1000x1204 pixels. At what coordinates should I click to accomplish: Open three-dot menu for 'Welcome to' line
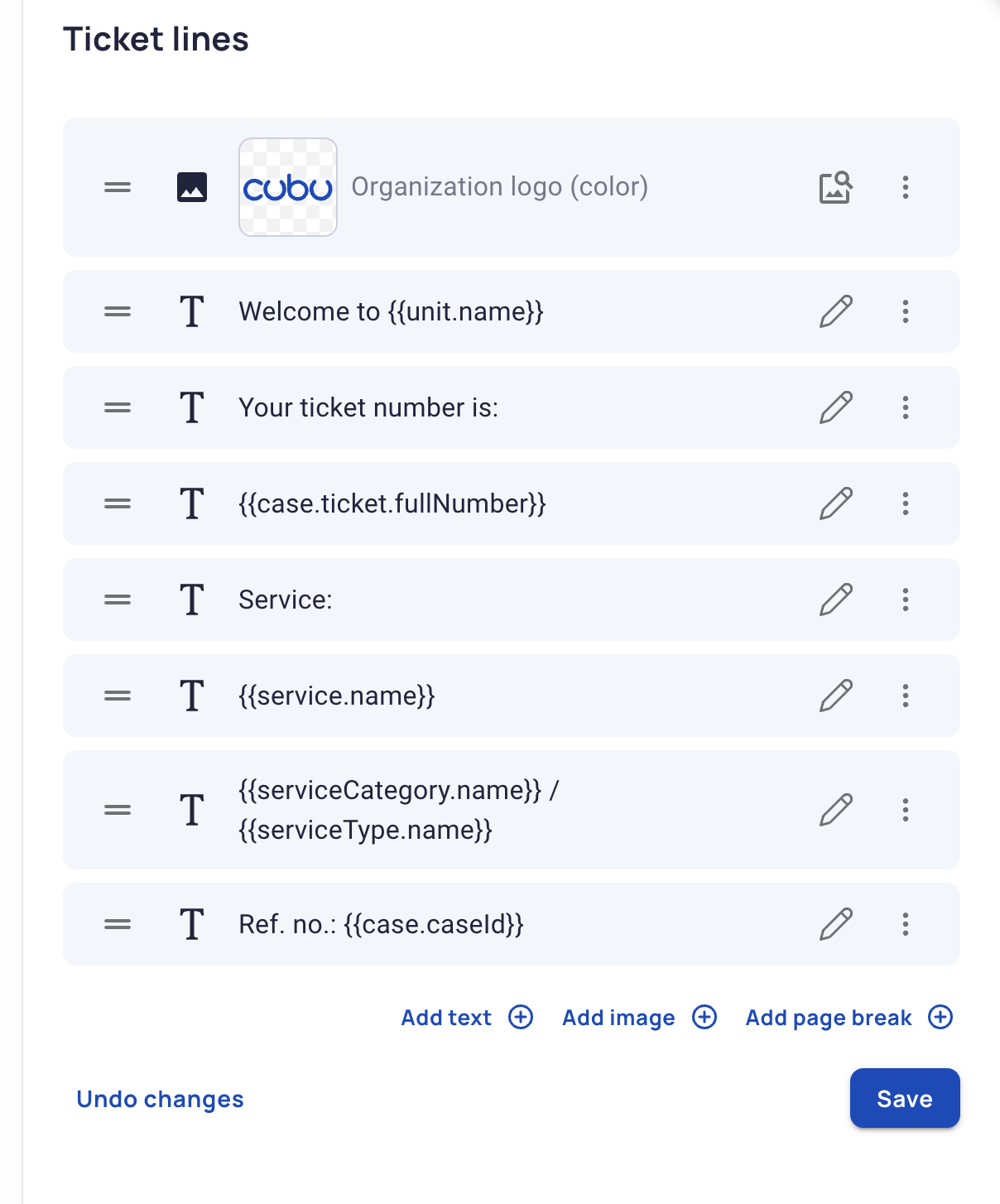[x=906, y=311]
